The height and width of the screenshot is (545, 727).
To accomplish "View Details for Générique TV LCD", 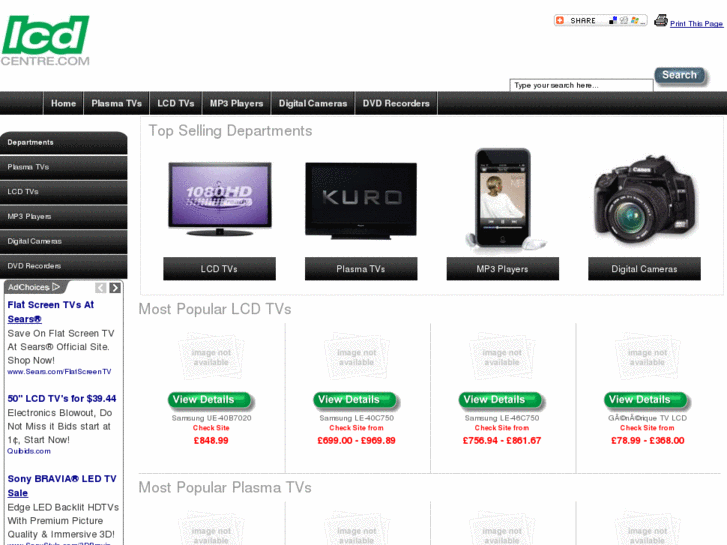I will [646, 400].
